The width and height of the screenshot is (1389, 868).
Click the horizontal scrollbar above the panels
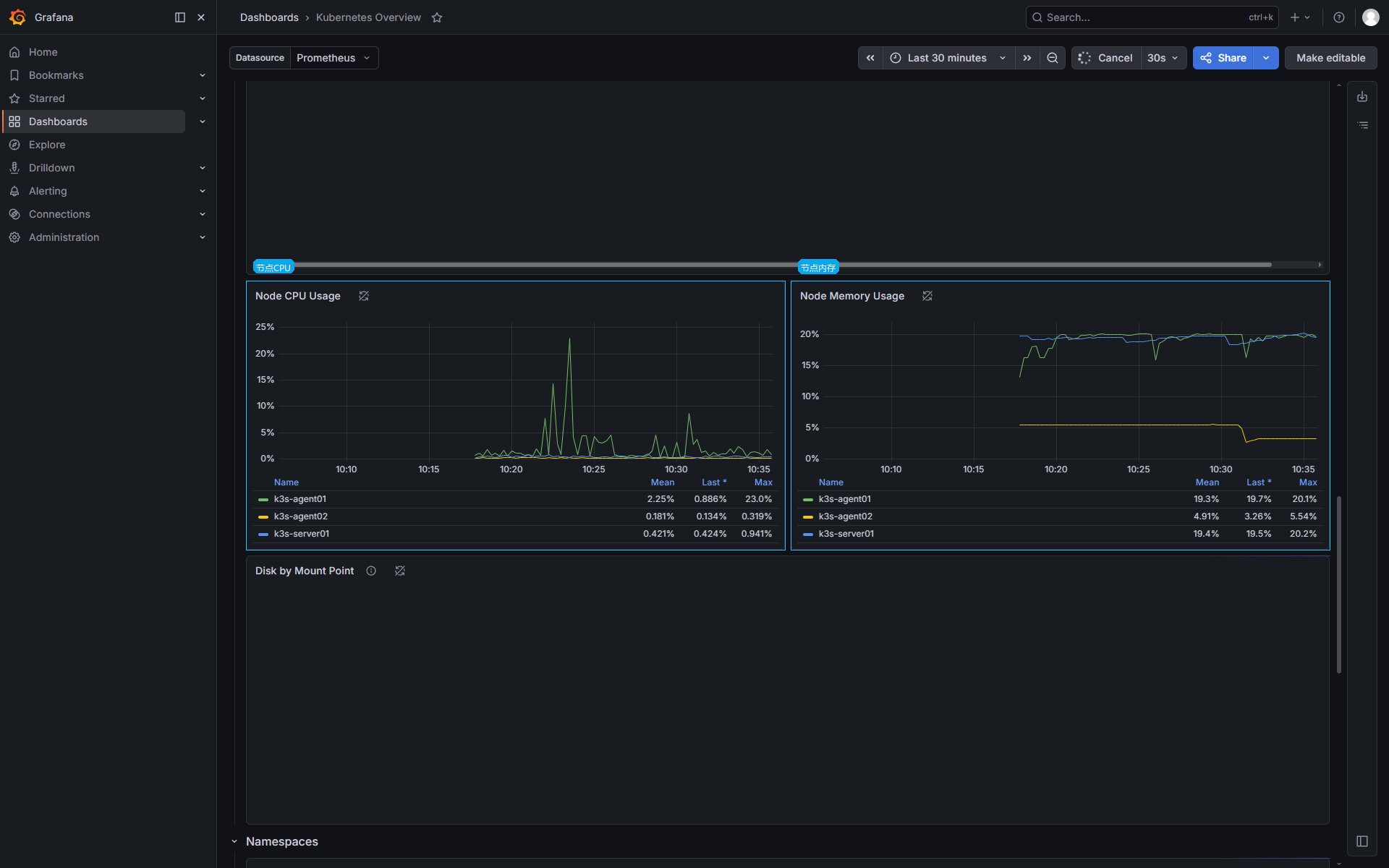point(762,265)
